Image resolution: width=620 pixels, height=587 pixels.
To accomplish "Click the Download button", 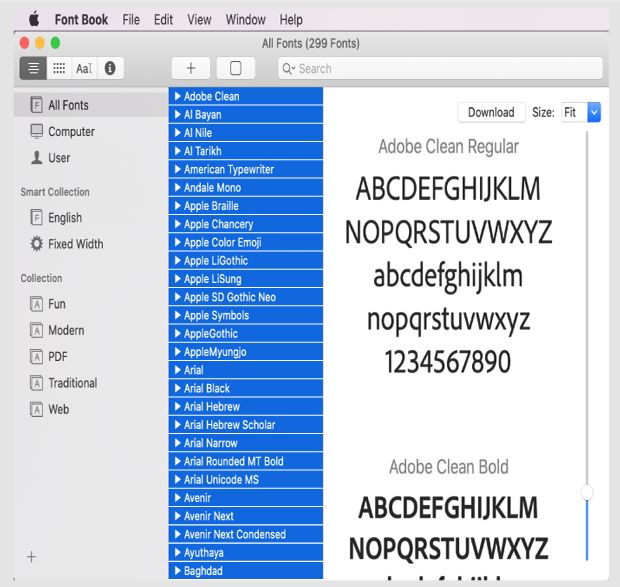I will coord(491,112).
